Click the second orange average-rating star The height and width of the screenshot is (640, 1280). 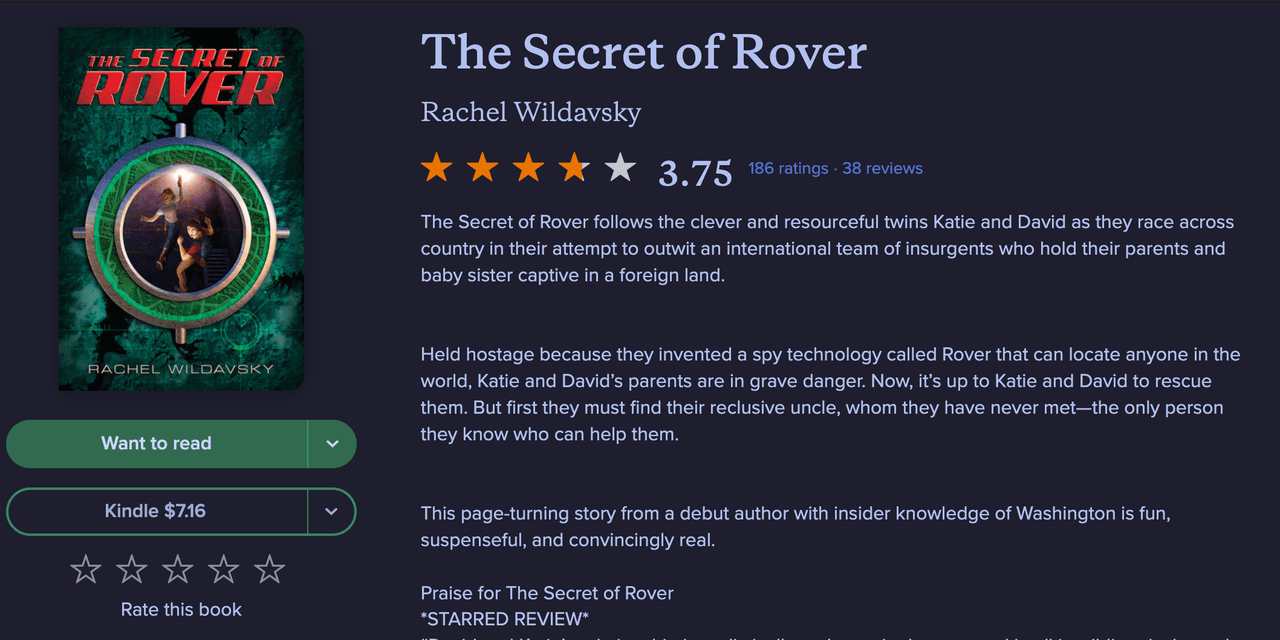pos(482,168)
